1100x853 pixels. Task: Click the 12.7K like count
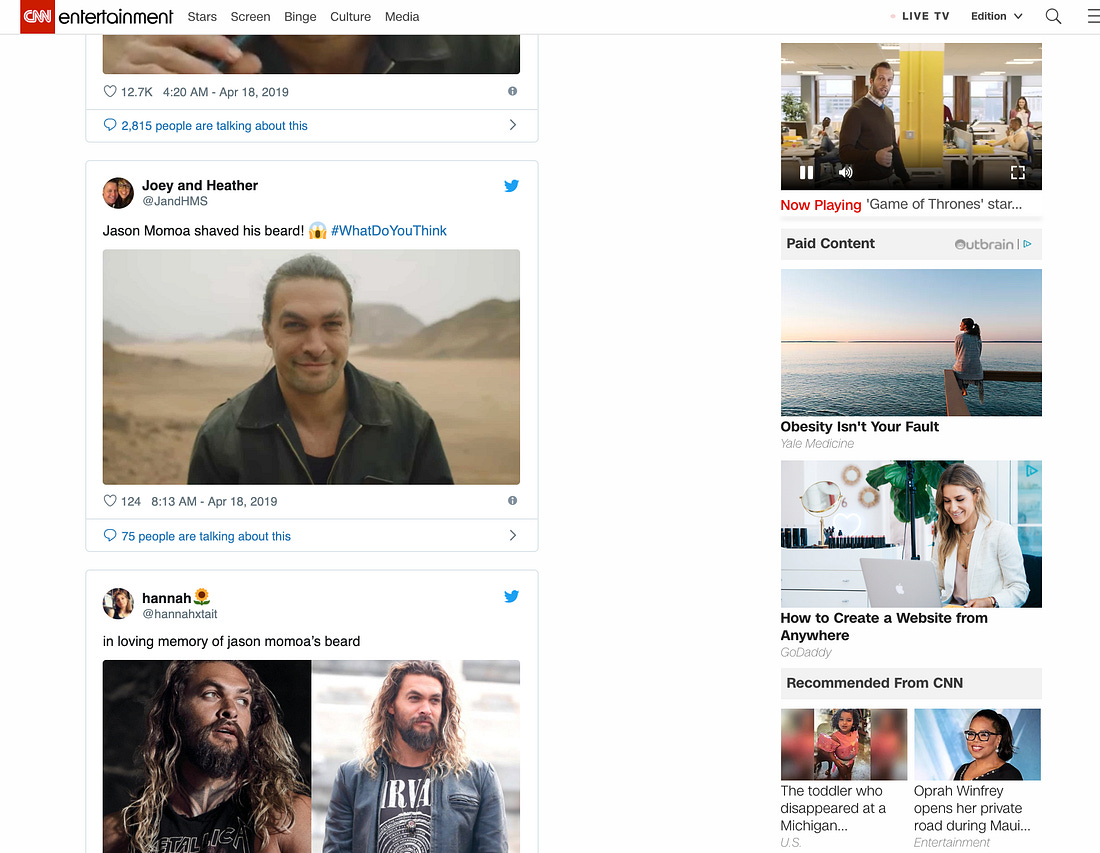coord(137,92)
